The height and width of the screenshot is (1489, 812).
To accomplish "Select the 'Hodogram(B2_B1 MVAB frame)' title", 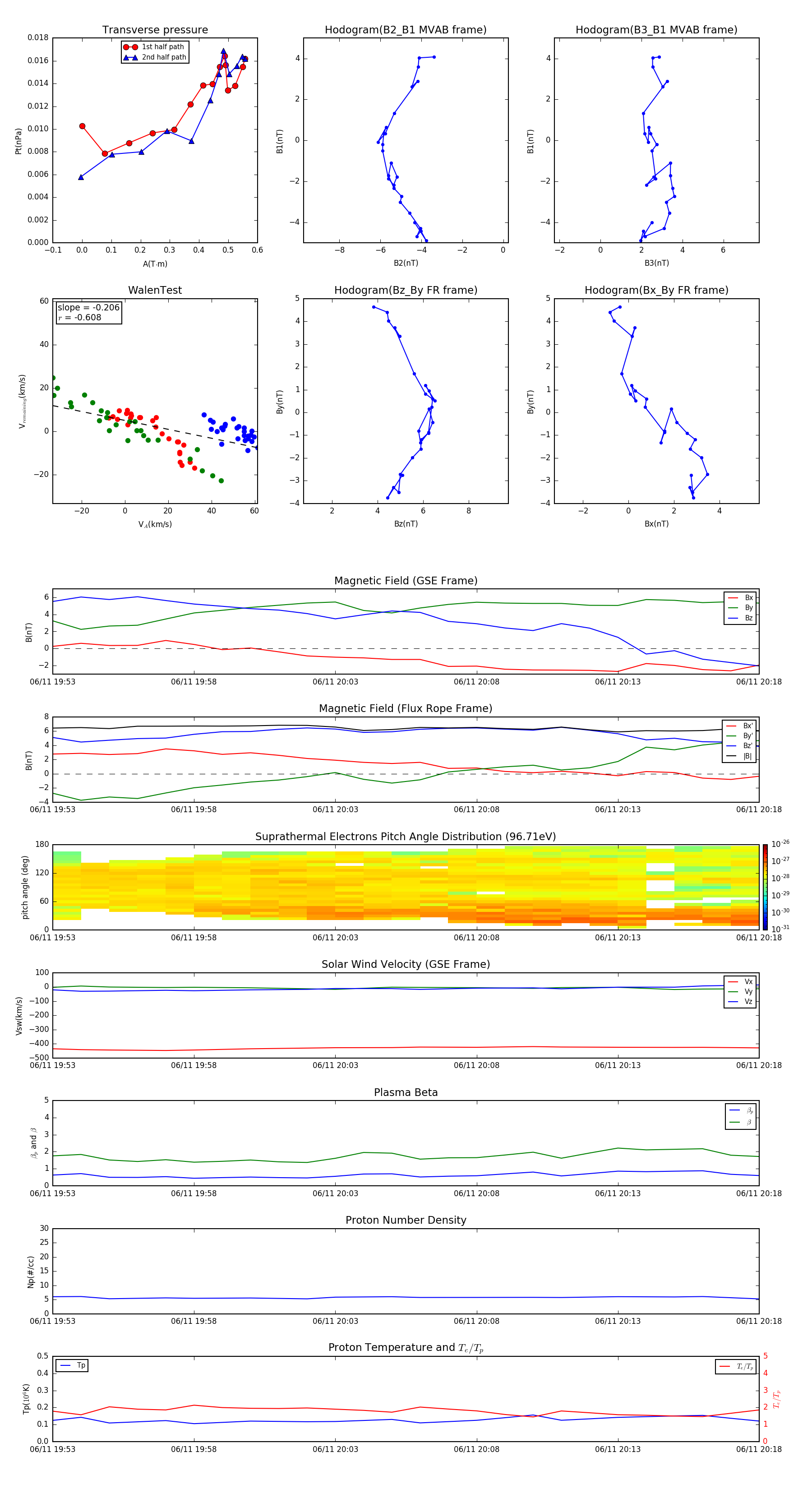I will click(x=406, y=30).
